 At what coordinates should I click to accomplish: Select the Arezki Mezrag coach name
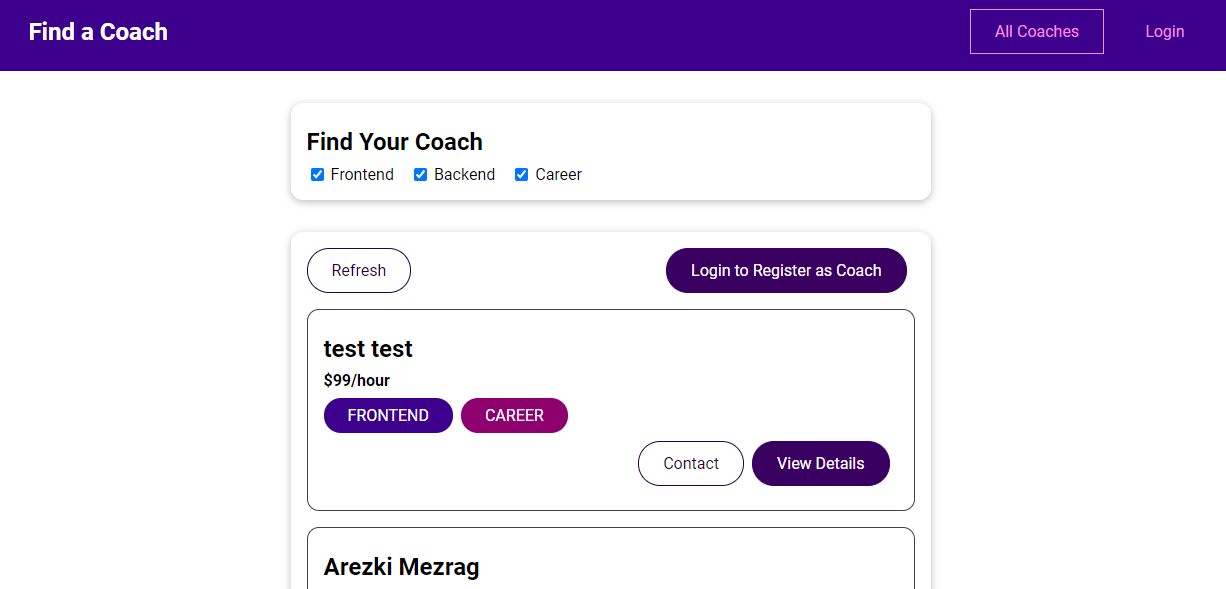[x=401, y=567]
